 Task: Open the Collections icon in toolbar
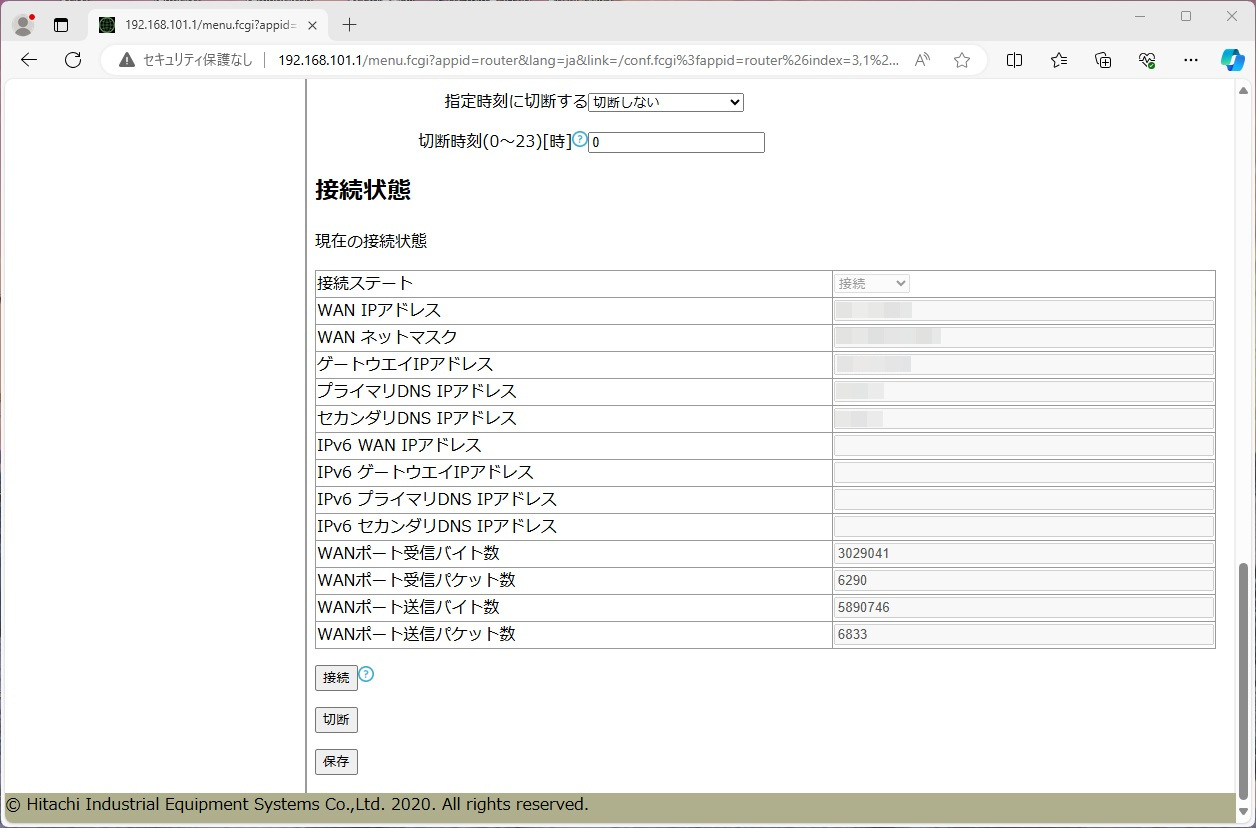click(1103, 60)
